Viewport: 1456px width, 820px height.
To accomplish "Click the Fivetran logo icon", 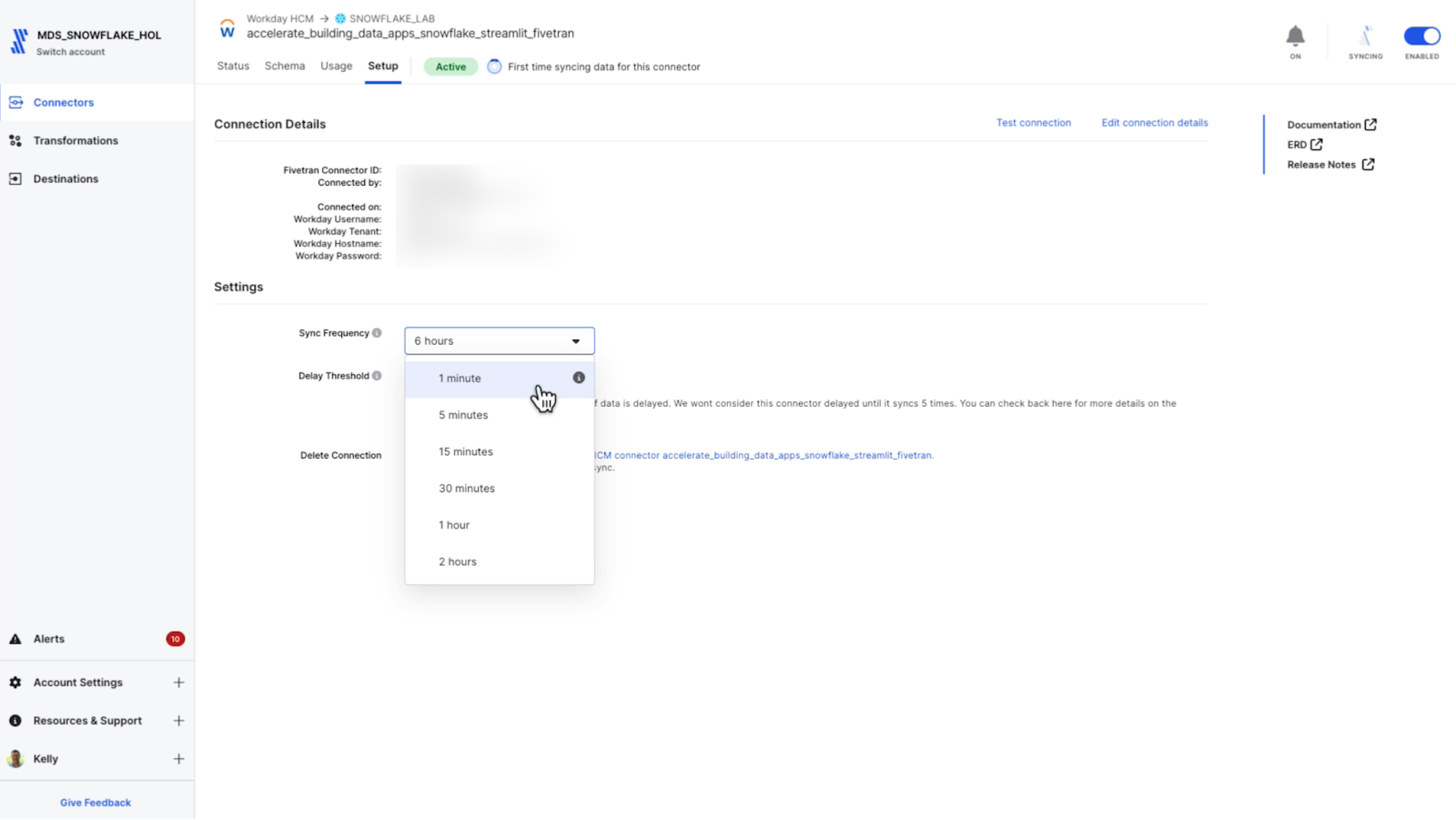I will [18, 41].
